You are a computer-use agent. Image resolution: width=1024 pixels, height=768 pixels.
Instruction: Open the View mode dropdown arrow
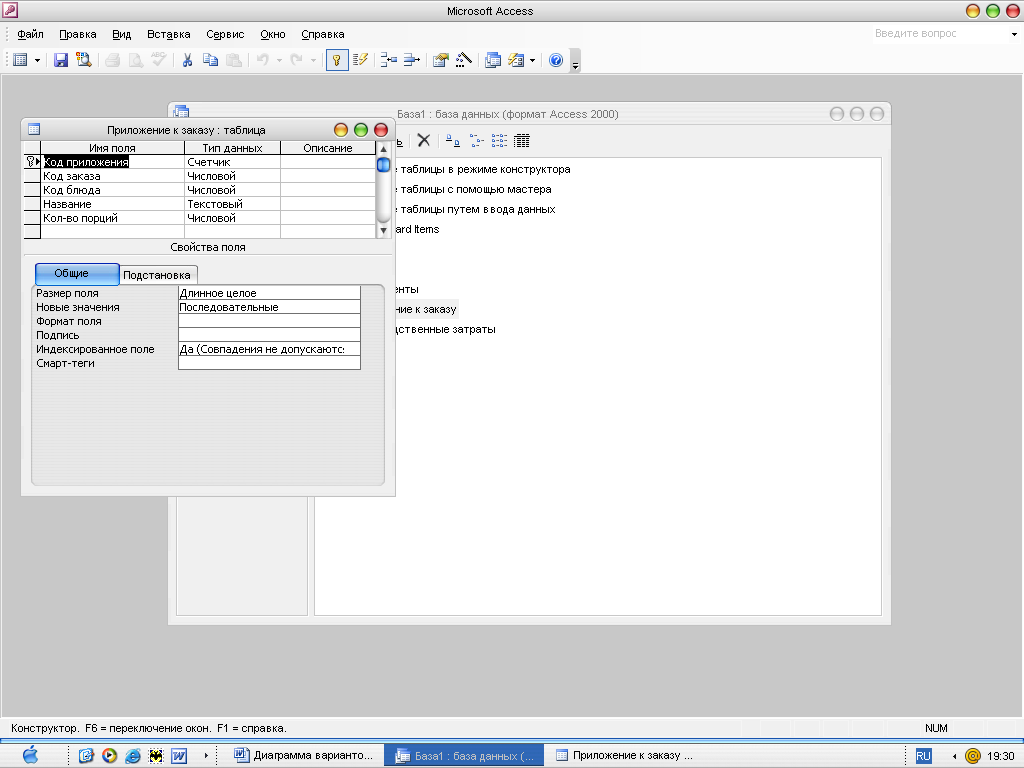(x=37, y=61)
